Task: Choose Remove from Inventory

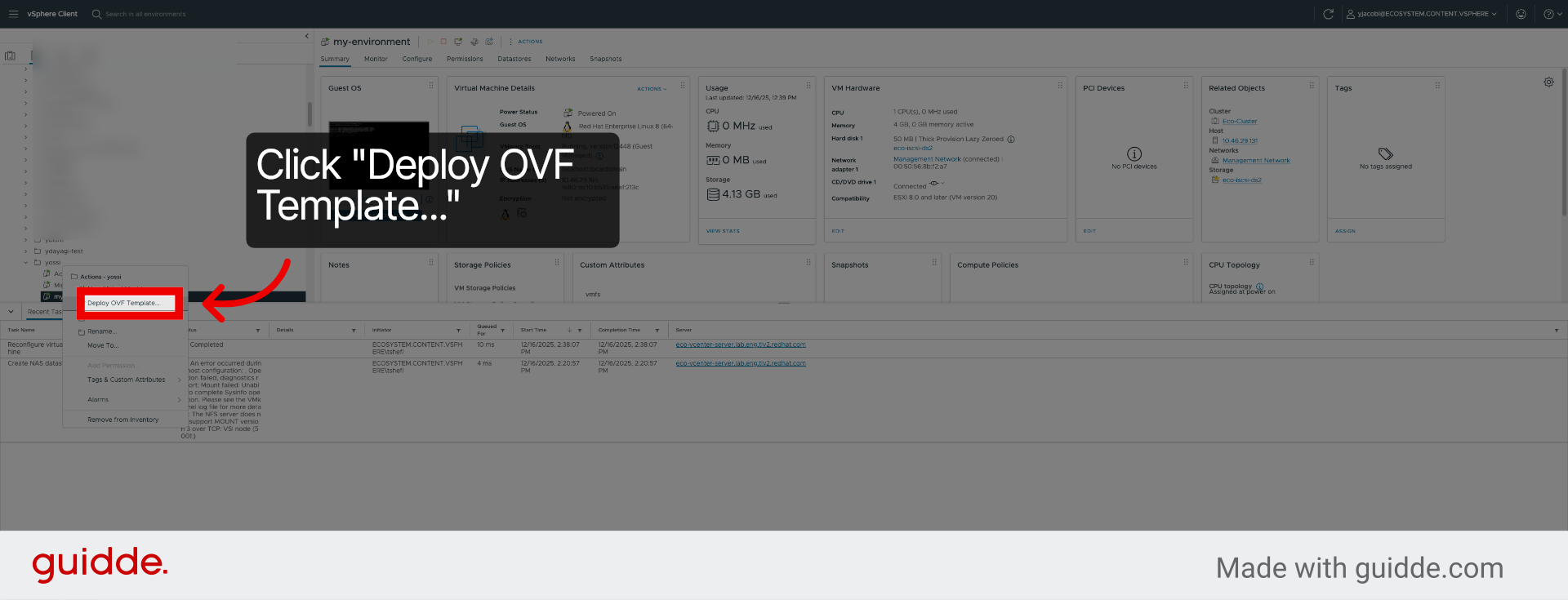Action: tap(123, 420)
